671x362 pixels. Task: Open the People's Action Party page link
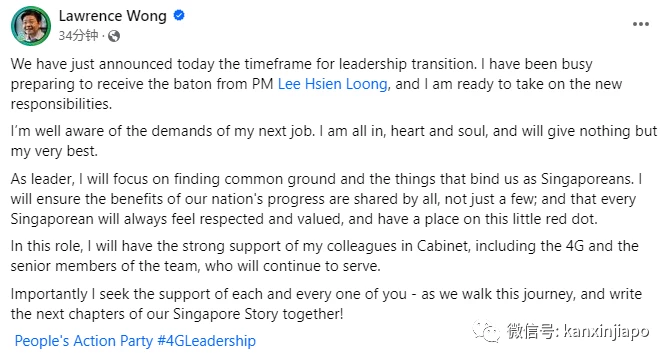point(83,341)
